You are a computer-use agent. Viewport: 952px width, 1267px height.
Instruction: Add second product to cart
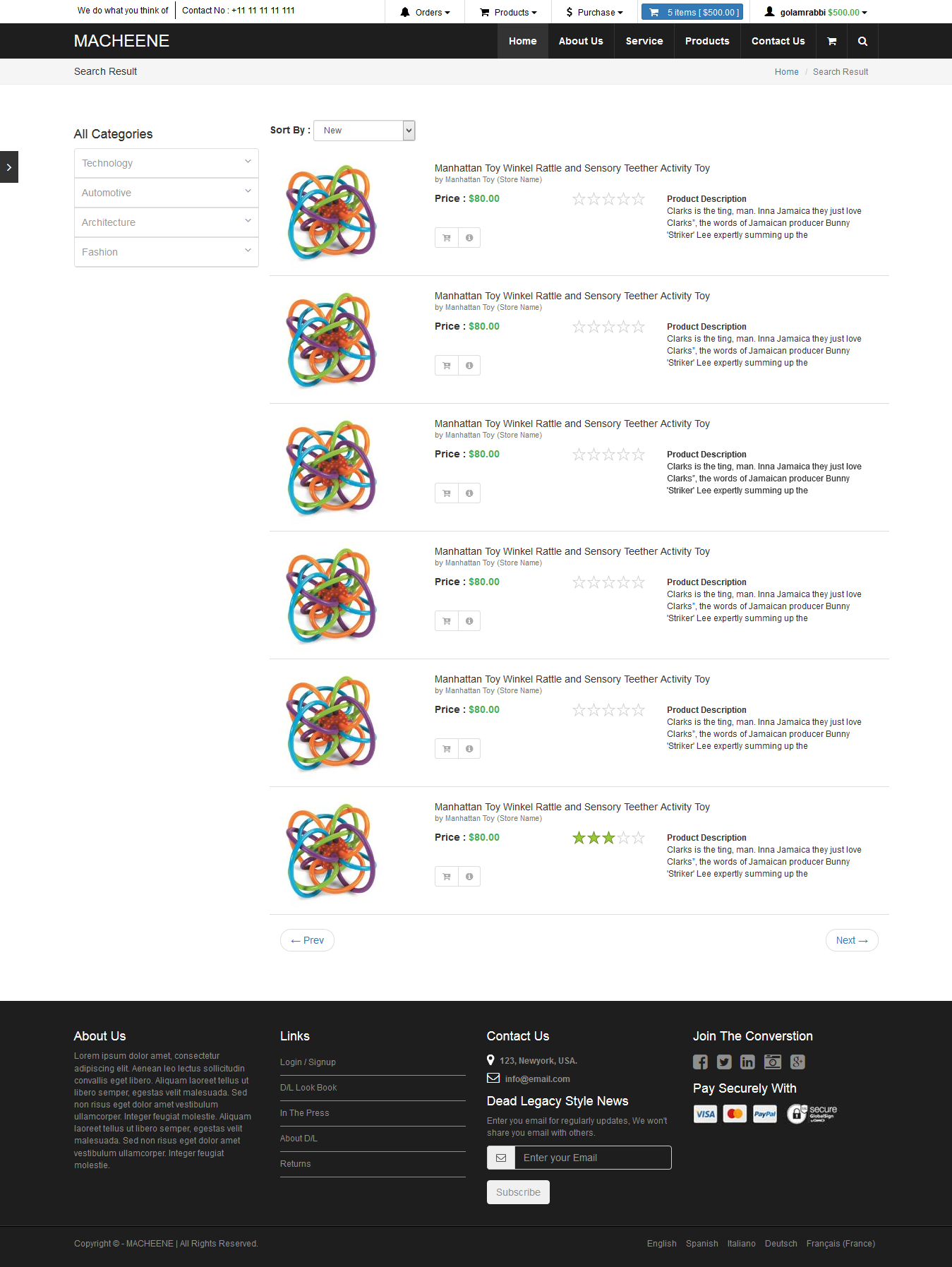pyautogui.click(x=447, y=366)
